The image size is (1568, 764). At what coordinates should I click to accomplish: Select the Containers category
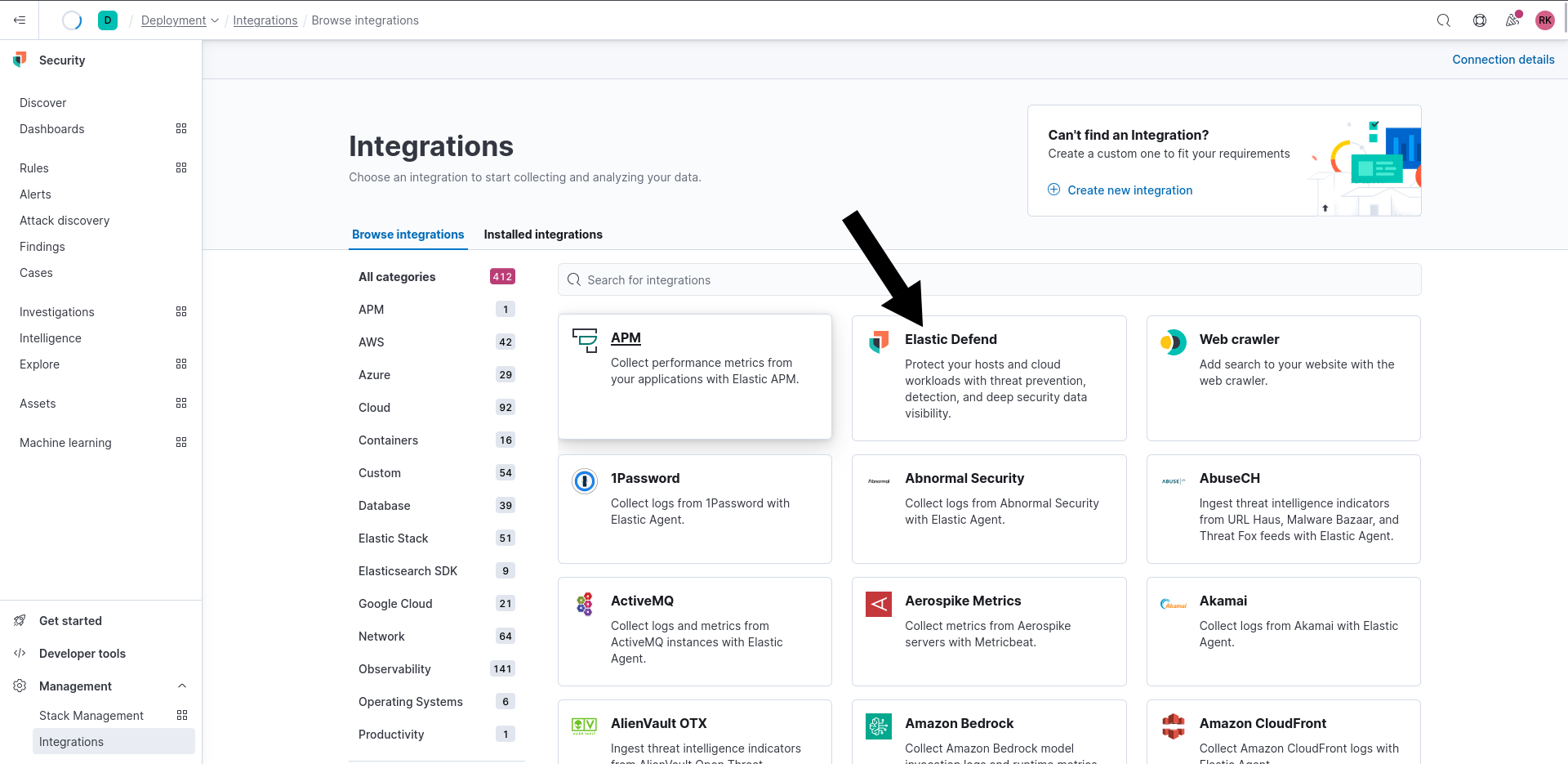(437, 440)
